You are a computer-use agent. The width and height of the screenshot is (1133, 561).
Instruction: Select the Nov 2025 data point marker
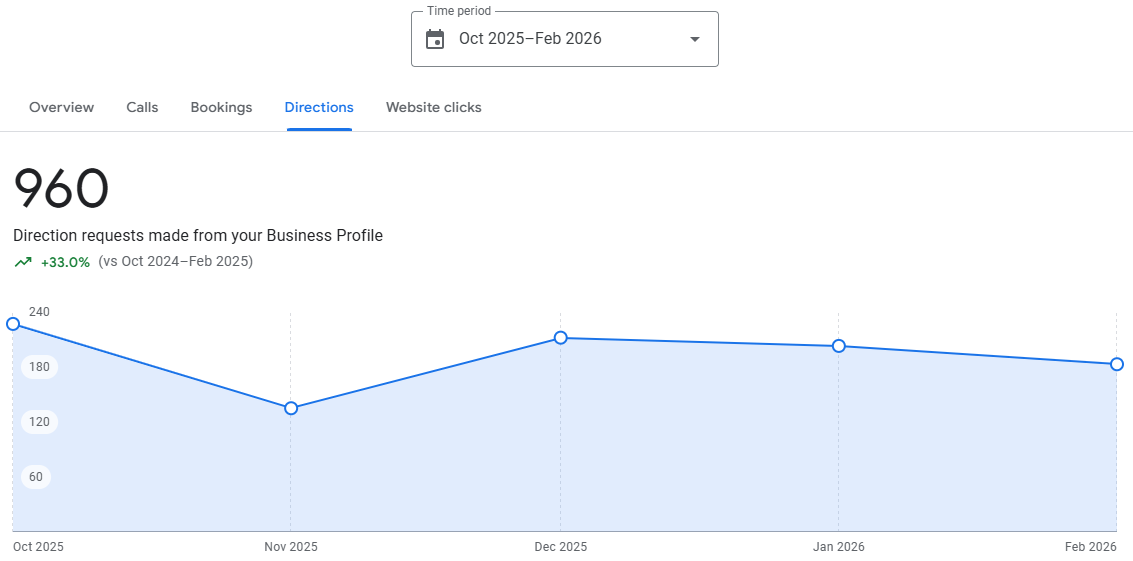coord(291,408)
